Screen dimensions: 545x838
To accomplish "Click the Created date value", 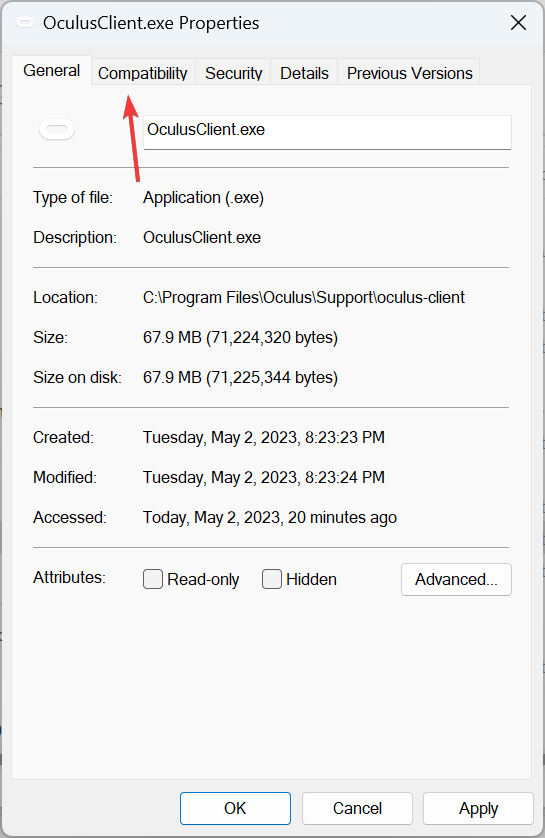I will 263,437.
